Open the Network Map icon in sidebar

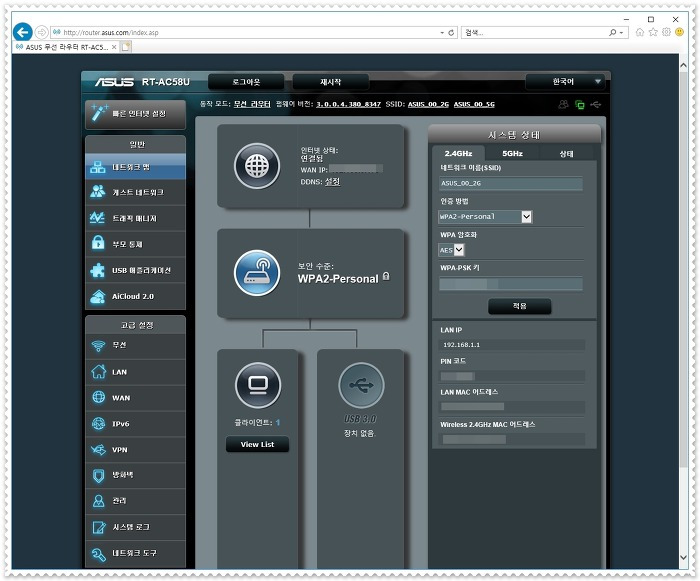pos(98,167)
